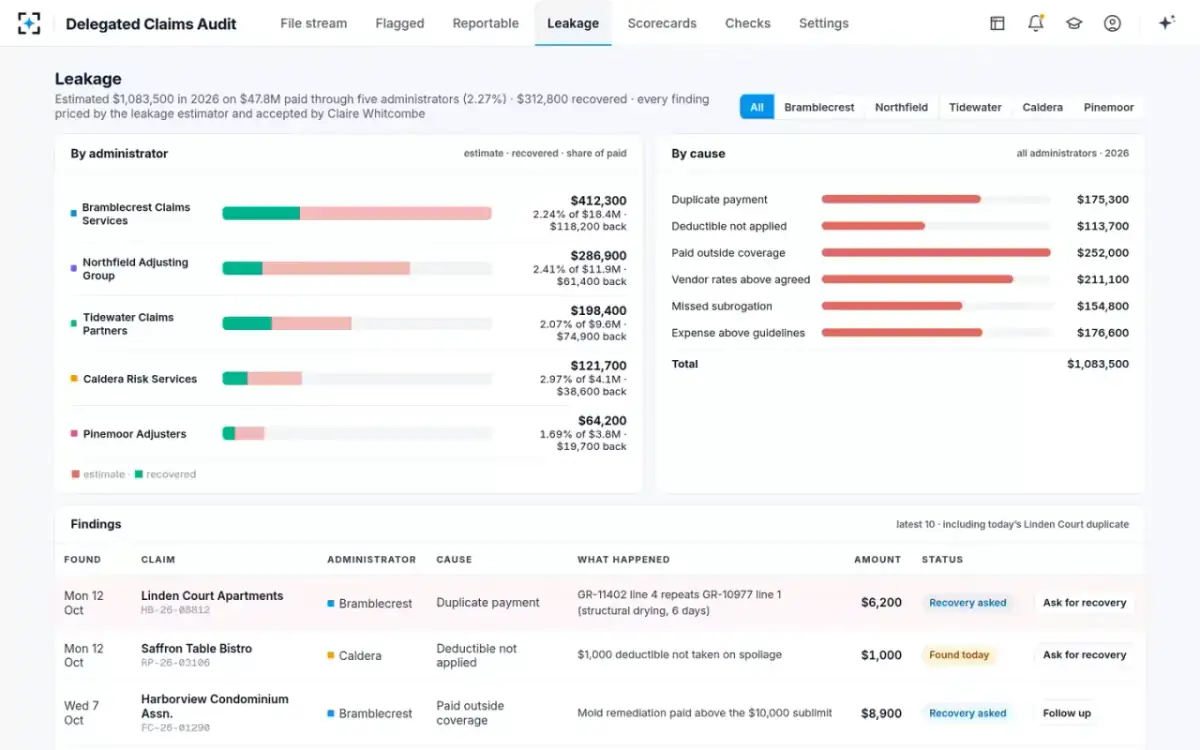Switch to the Flagged tab

click(400, 23)
